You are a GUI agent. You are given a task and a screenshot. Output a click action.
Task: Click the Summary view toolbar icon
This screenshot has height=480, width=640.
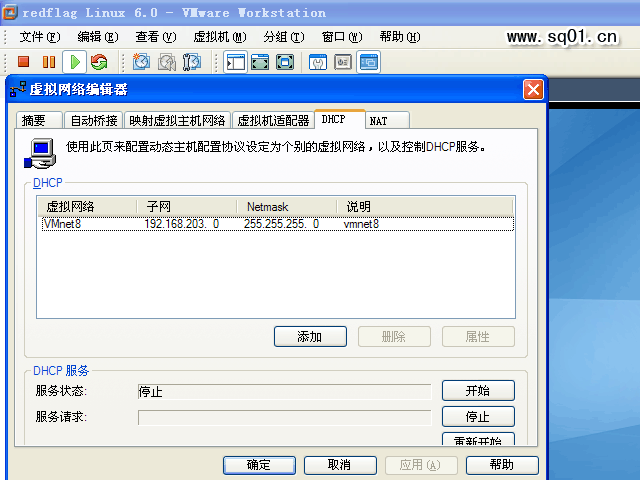[x=318, y=62]
